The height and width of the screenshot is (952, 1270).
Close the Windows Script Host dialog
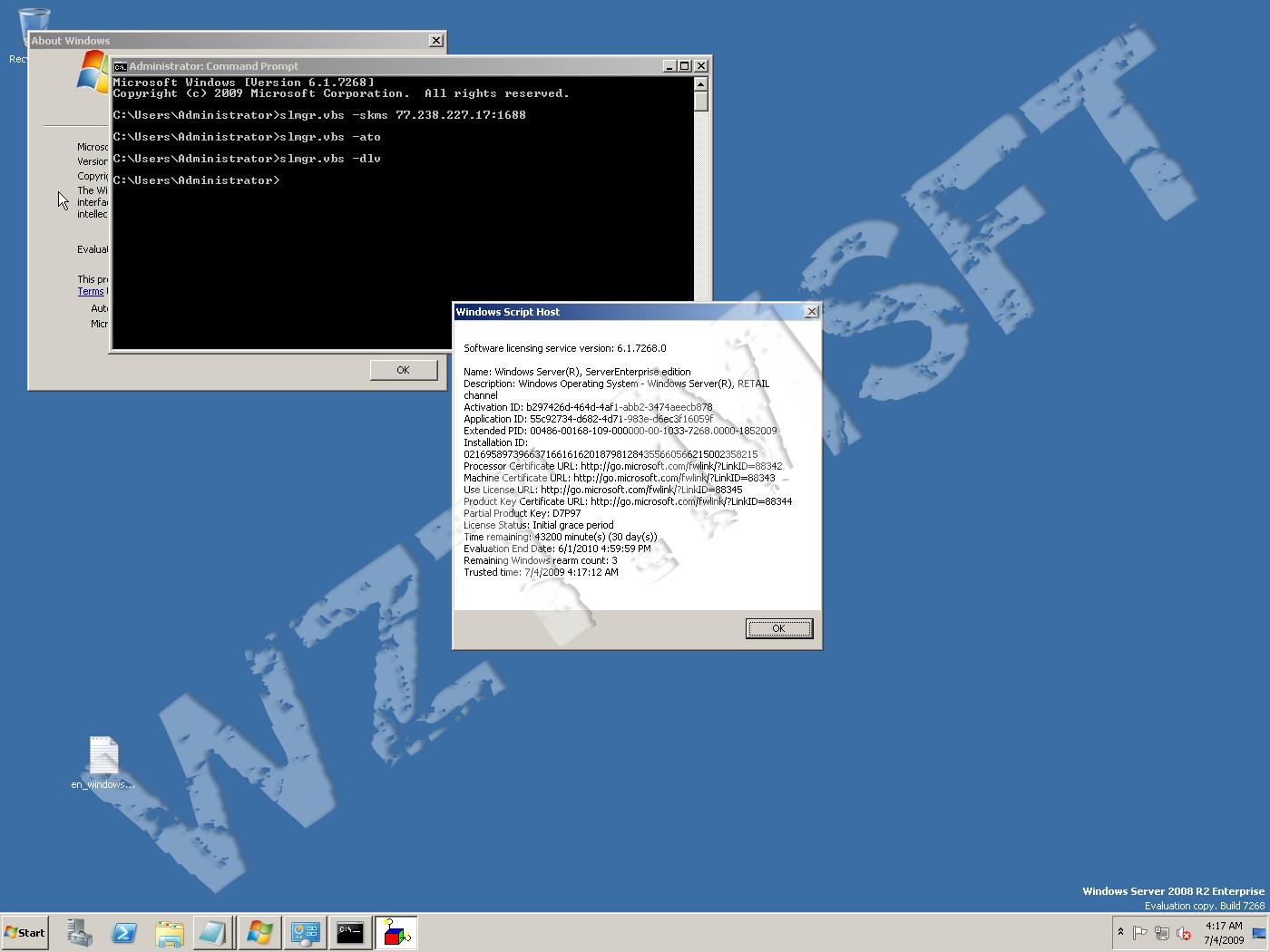(812, 312)
